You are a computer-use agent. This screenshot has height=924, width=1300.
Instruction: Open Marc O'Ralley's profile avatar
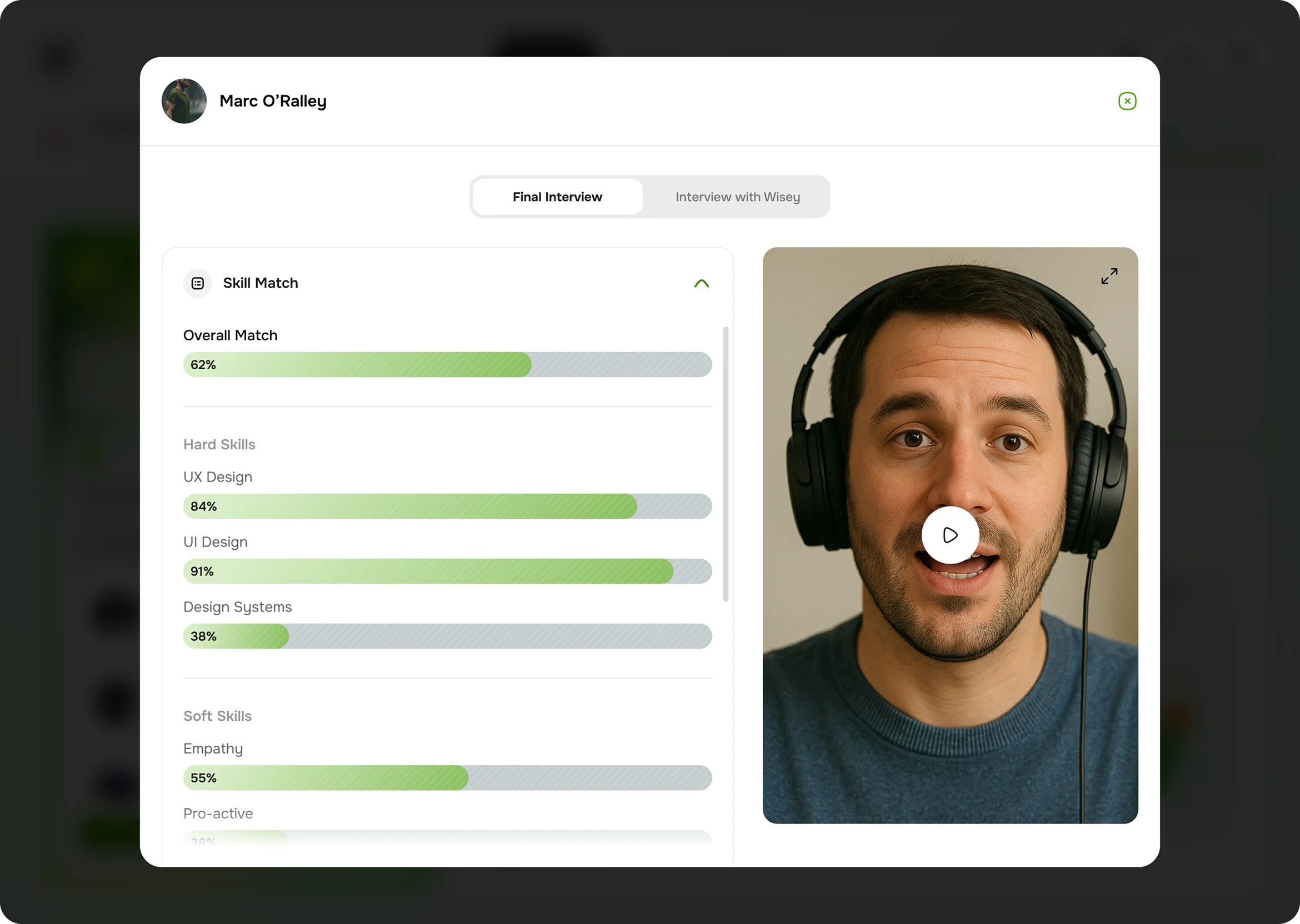184,101
